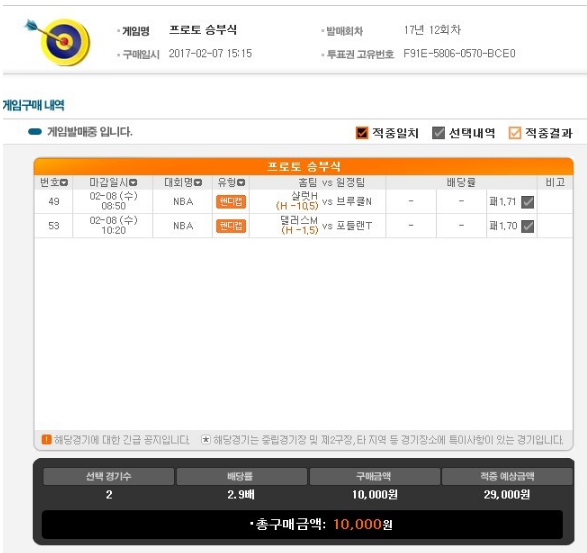Toggle the 적중일치 legend checkbox

pos(362,133)
